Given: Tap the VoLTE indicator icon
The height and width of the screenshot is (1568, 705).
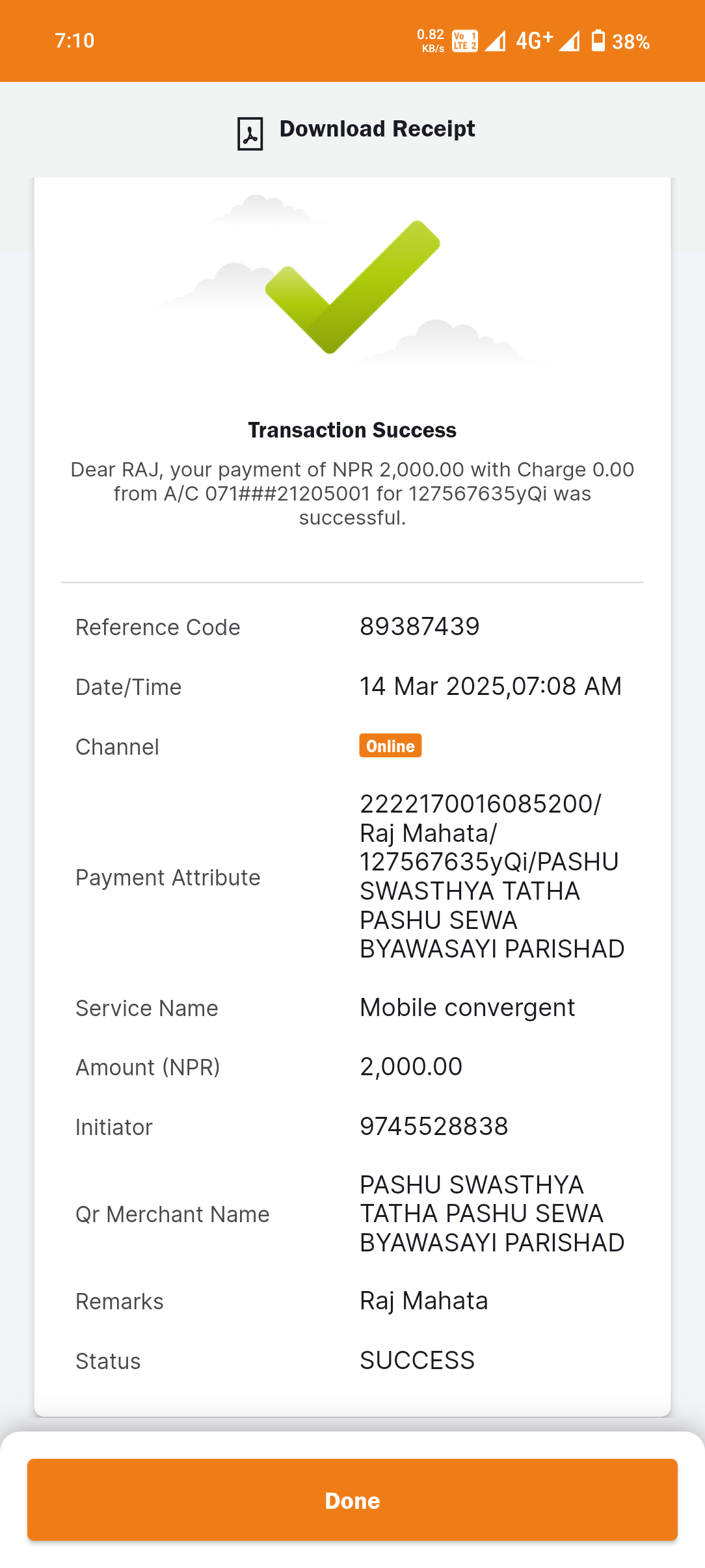Looking at the screenshot, I should click(x=465, y=41).
